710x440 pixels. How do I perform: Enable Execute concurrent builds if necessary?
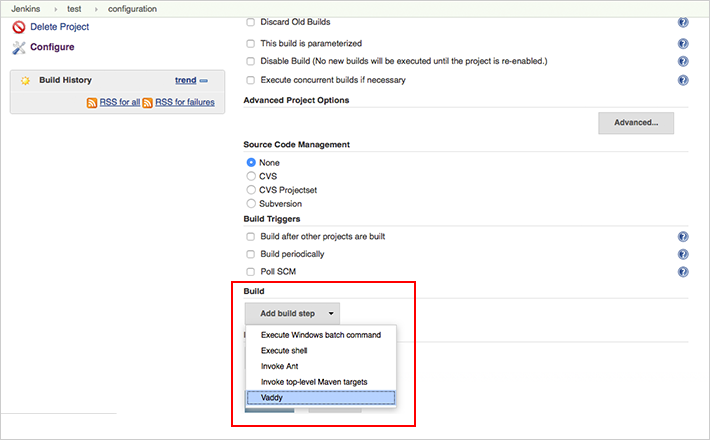click(x=250, y=80)
